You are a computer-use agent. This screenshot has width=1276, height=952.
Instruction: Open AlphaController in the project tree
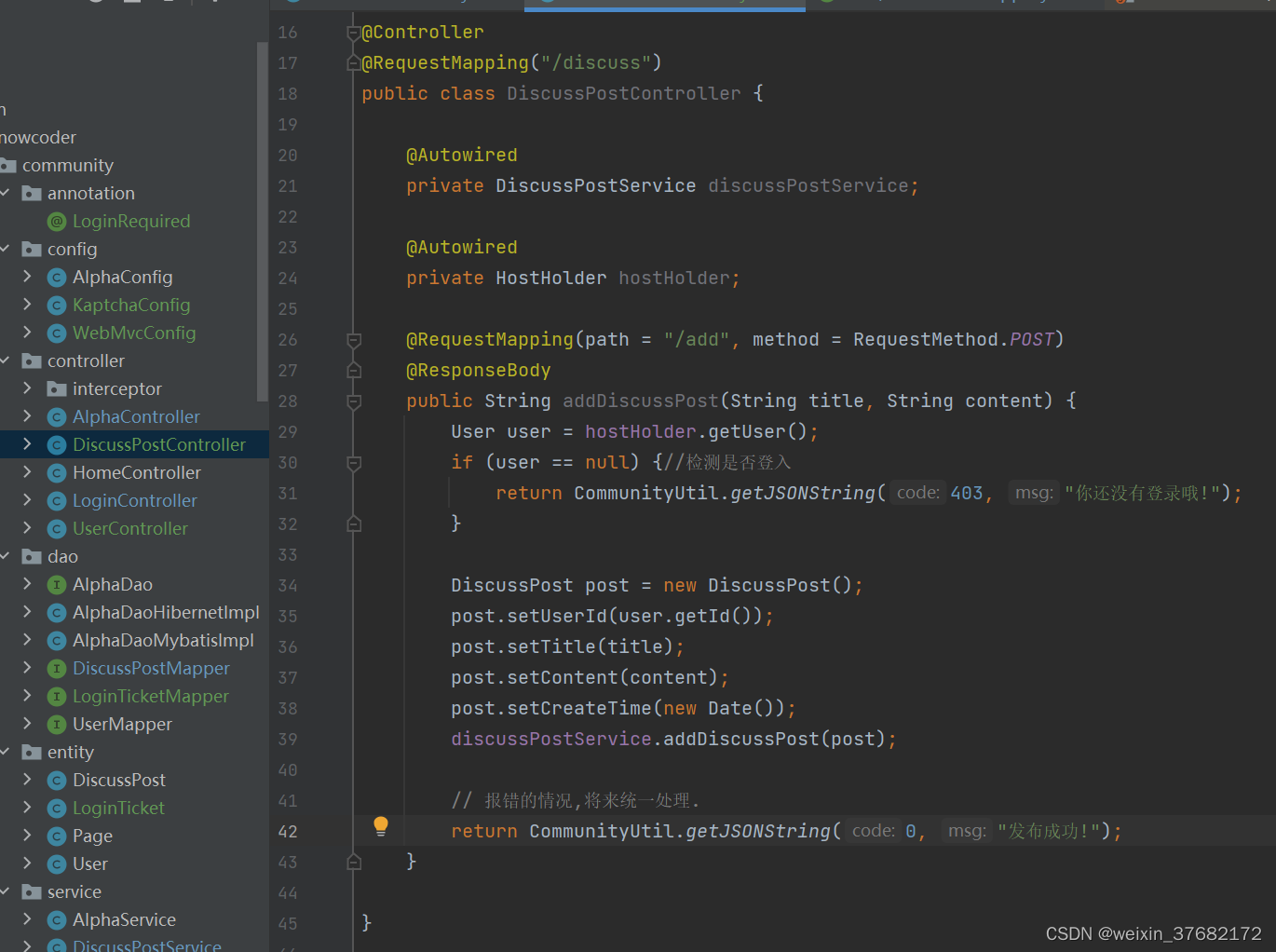[136, 416]
